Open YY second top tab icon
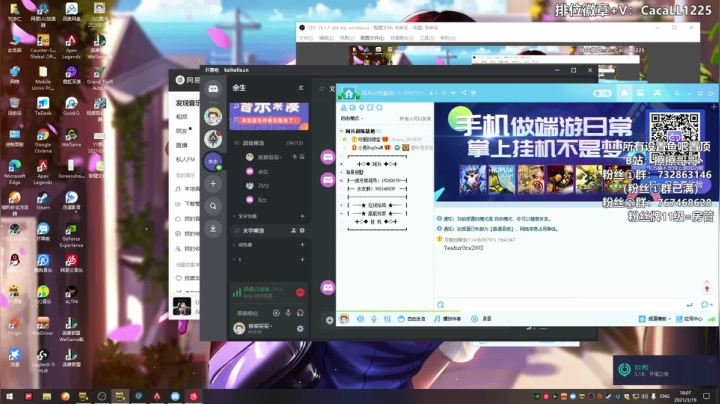The image size is (720, 404). pos(641,93)
